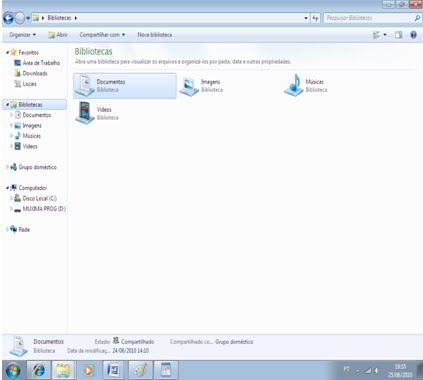Select the Imagens library large icon
This screenshot has height=380, width=423.
point(189,86)
